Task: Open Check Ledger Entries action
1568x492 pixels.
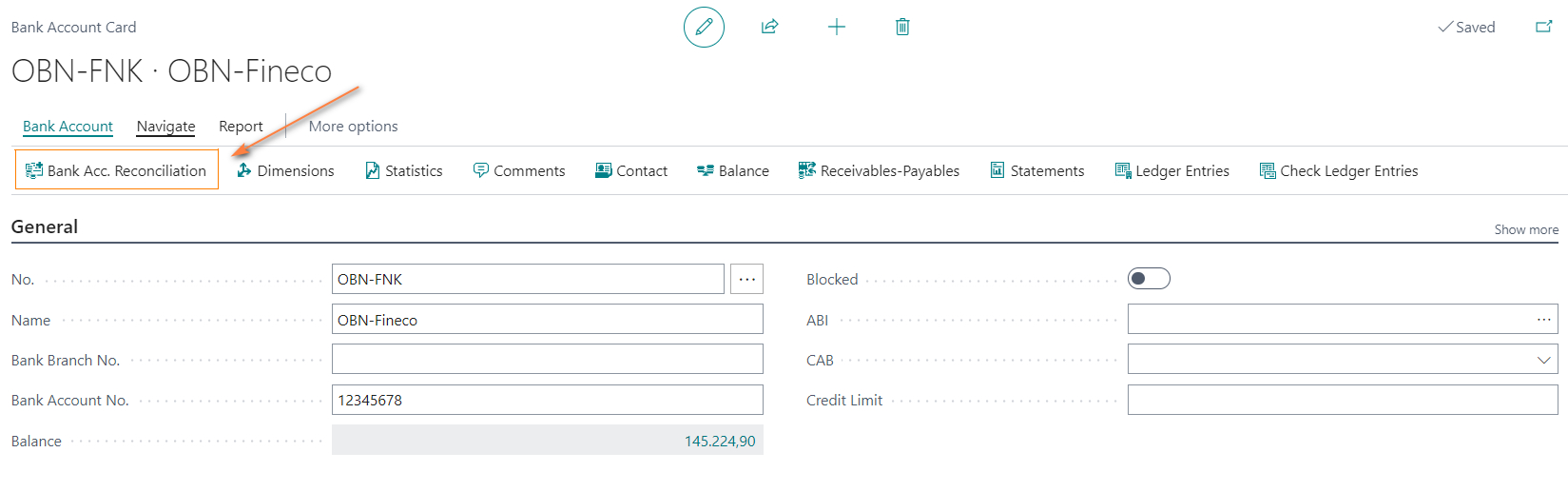Action: [1339, 170]
